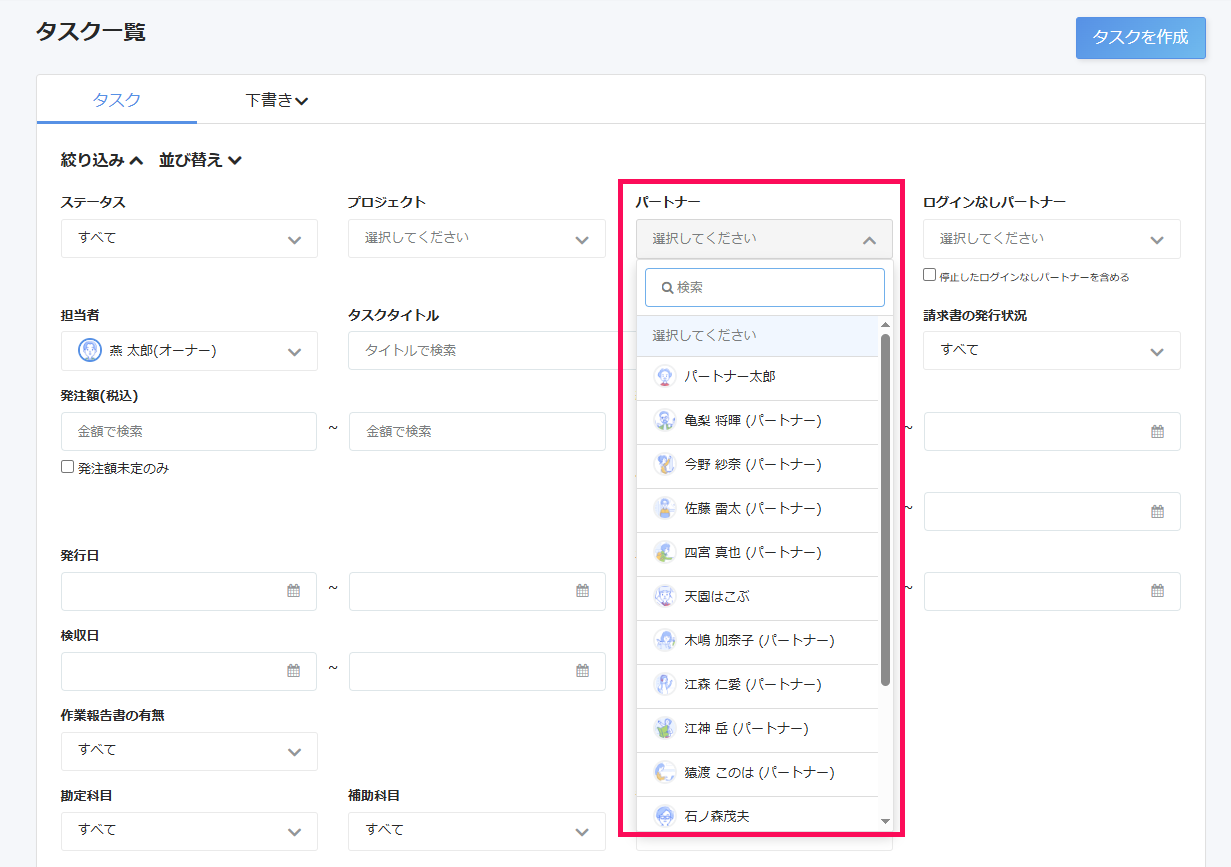The width and height of the screenshot is (1231, 867).
Task: Open the ステータス dropdown
Action: point(189,239)
